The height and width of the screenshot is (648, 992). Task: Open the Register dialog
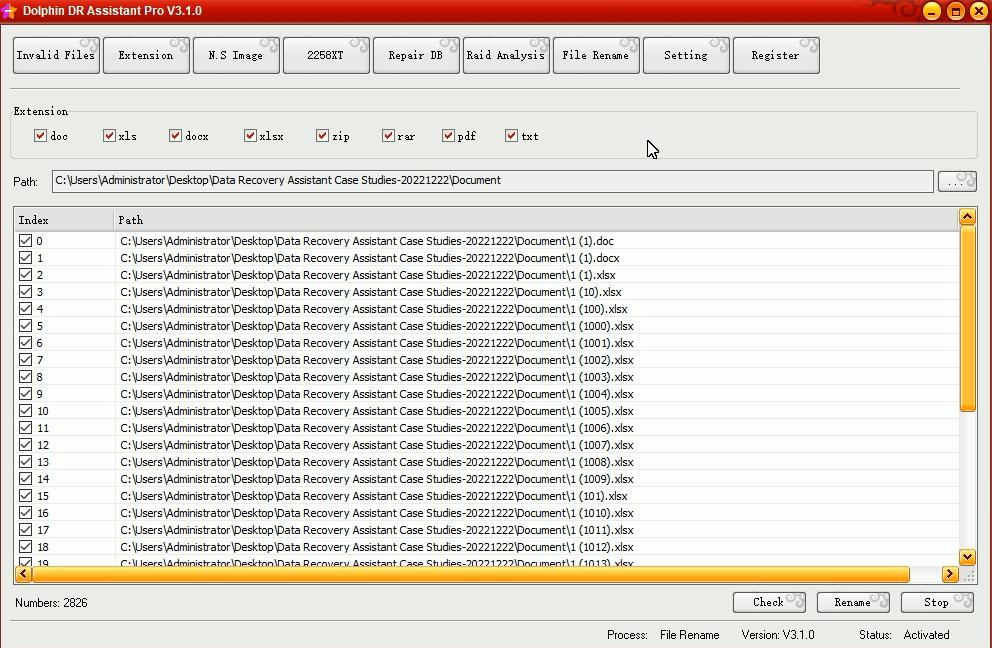point(776,56)
